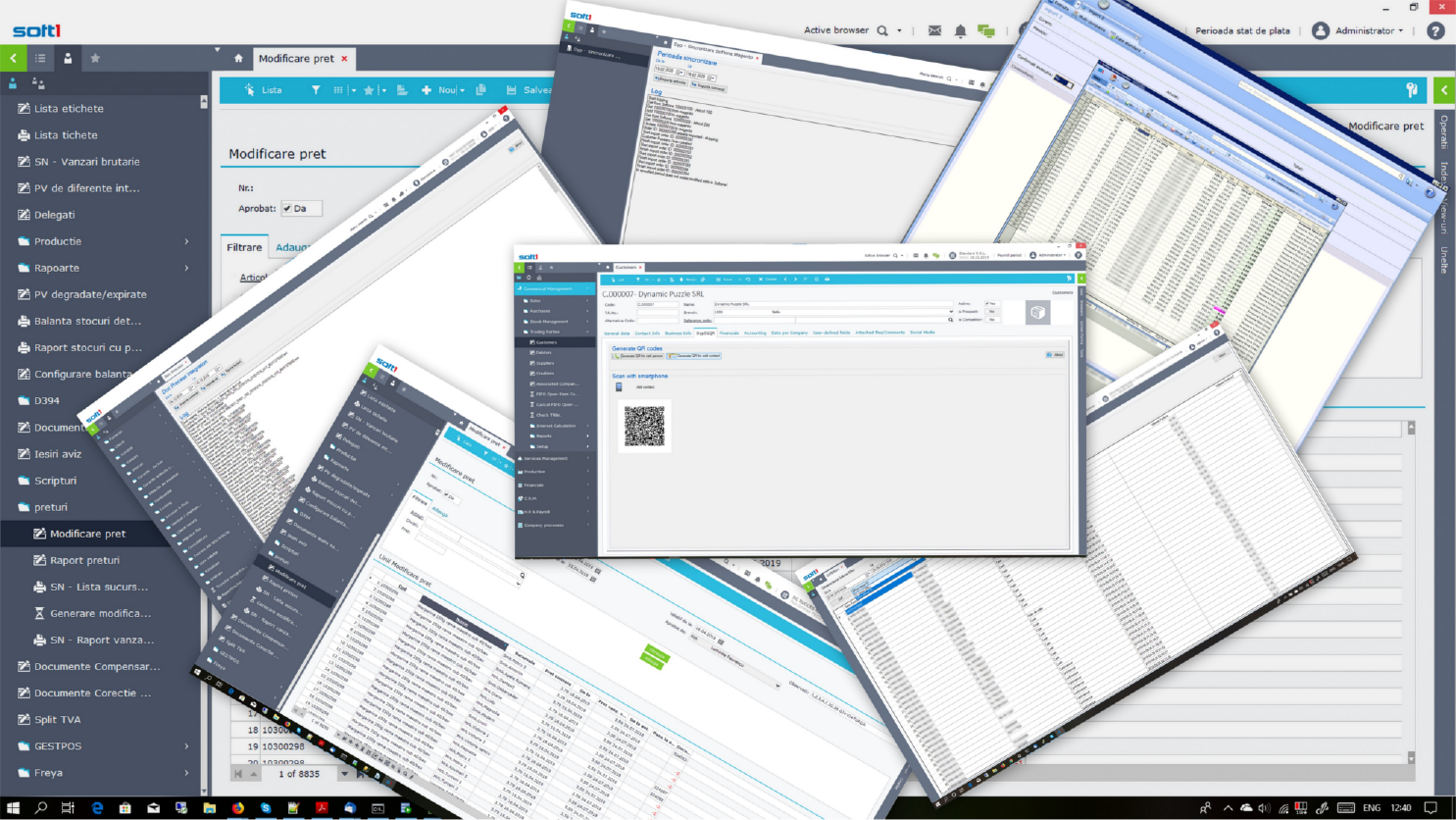1456x820 pixels.
Task: Click the Administrator user avatar icon
Action: (x=1321, y=30)
